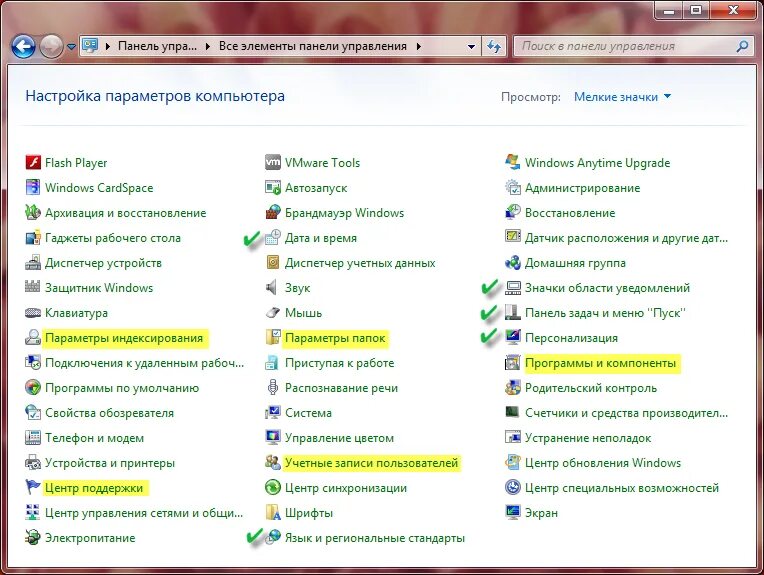
Task: Open Панель задач и меню "Пуск" link
Action: (605, 312)
